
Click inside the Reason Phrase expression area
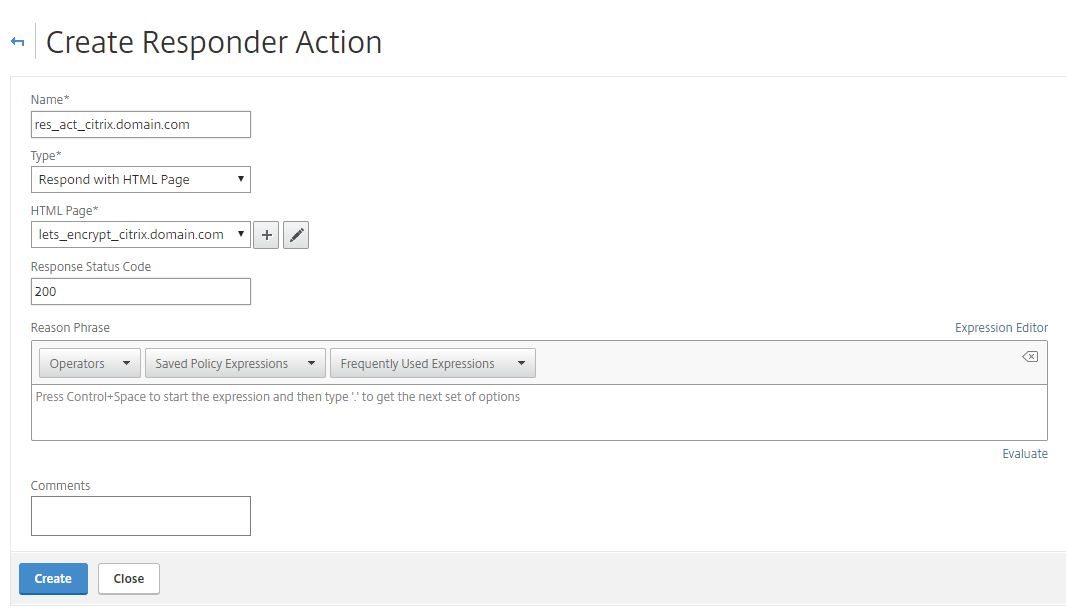coord(539,413)
